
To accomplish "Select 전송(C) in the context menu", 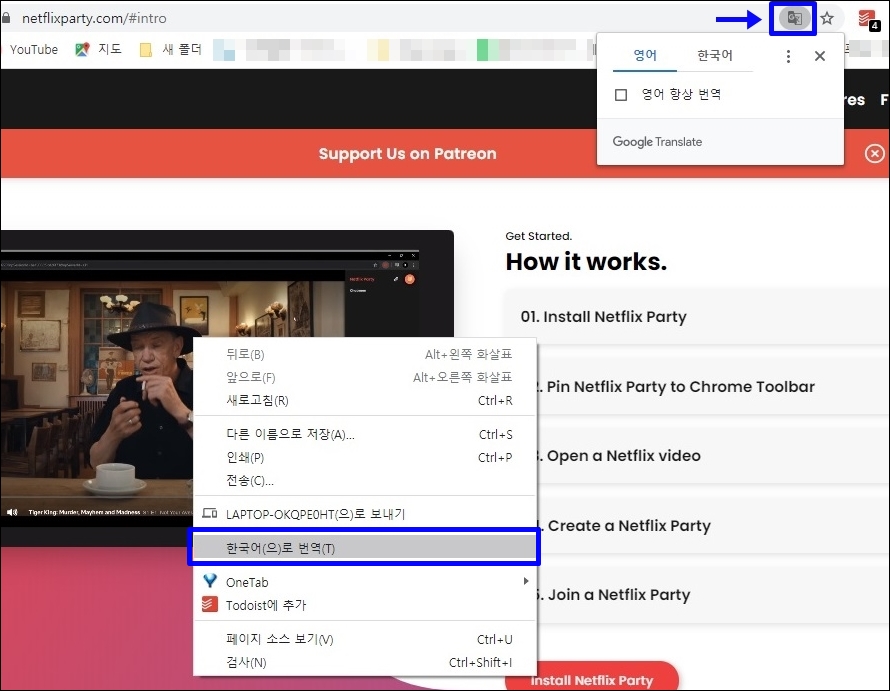I will click(x=364, y=480).
